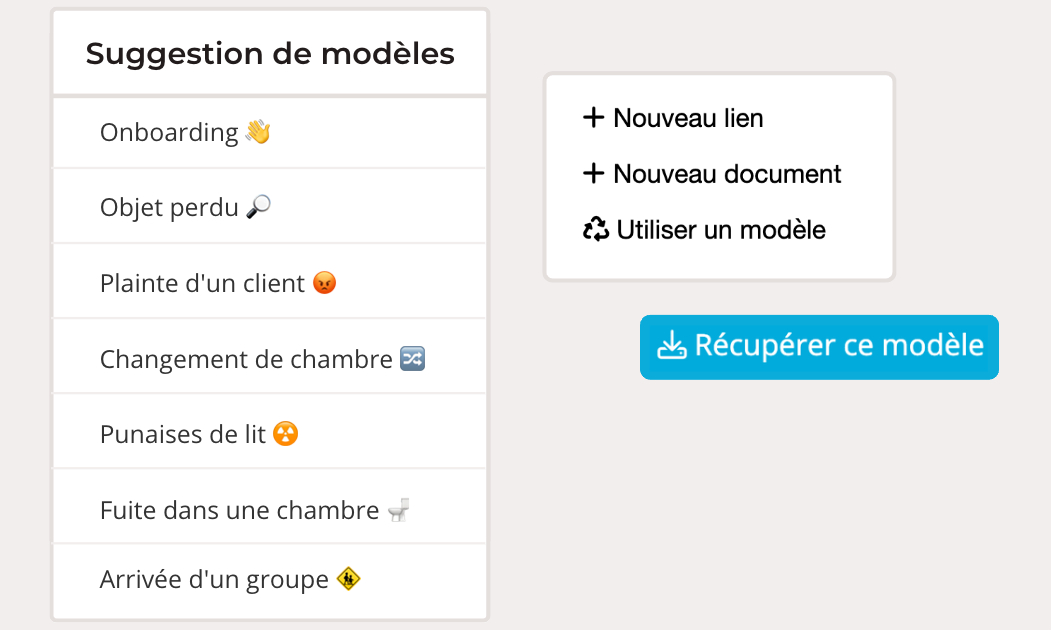Click the Suggestion de modèles header
This screenshot has width=1051, height=630.
coord(270,53)
